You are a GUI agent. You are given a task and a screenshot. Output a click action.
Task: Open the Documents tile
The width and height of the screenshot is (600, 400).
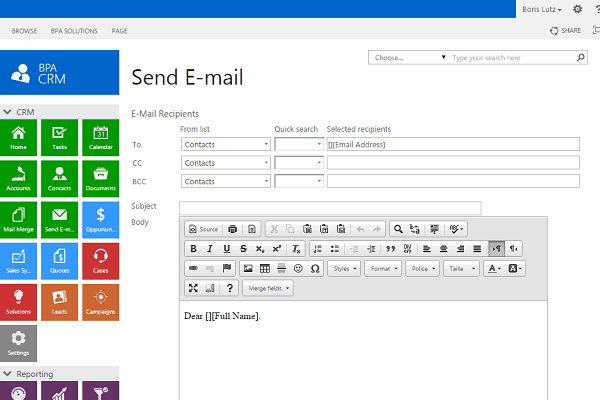(101, 179)
